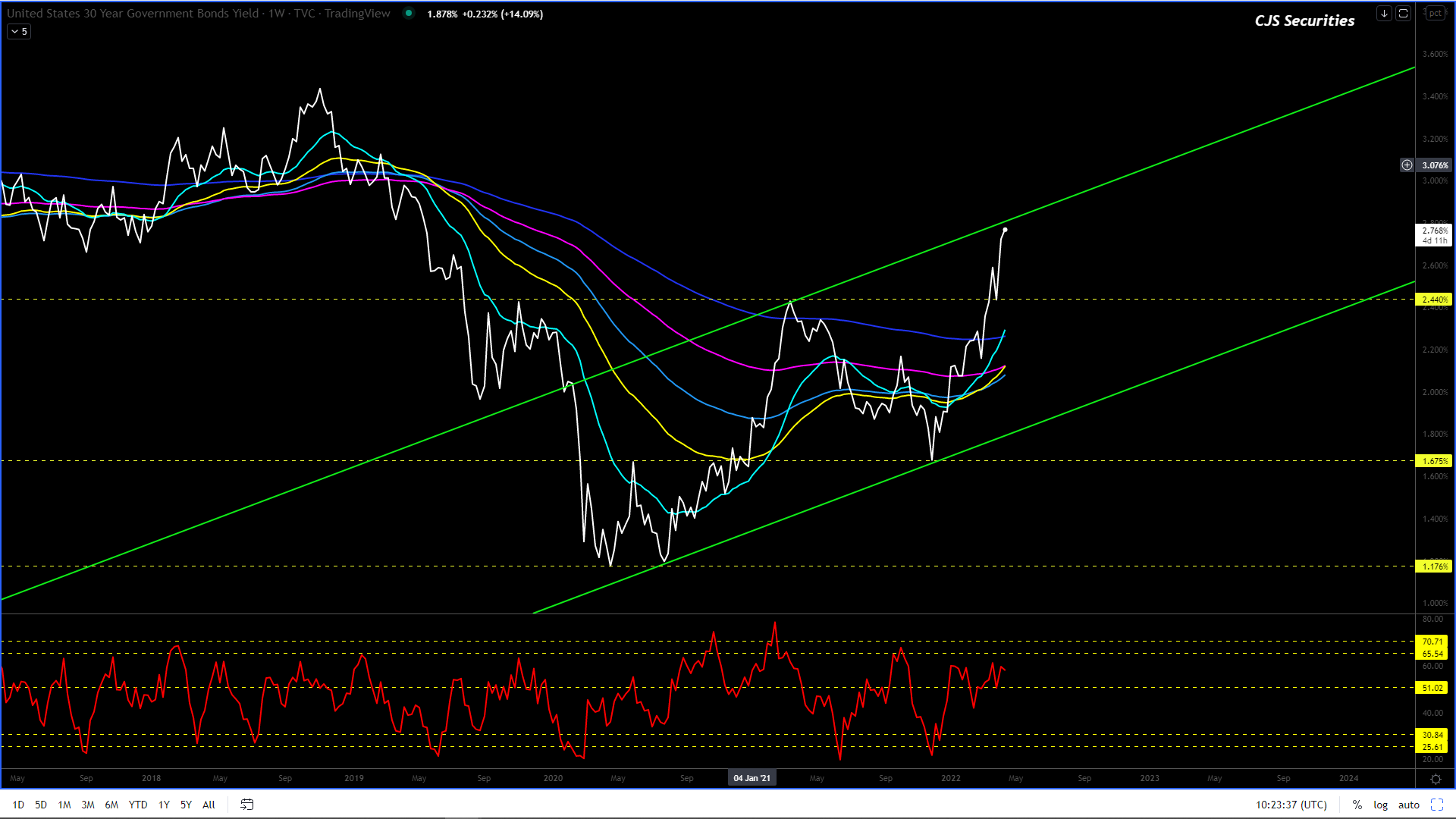Open the pct unit selector on price axis
Viewport: 1456px width, 819px height.
tap(1435, 13)
